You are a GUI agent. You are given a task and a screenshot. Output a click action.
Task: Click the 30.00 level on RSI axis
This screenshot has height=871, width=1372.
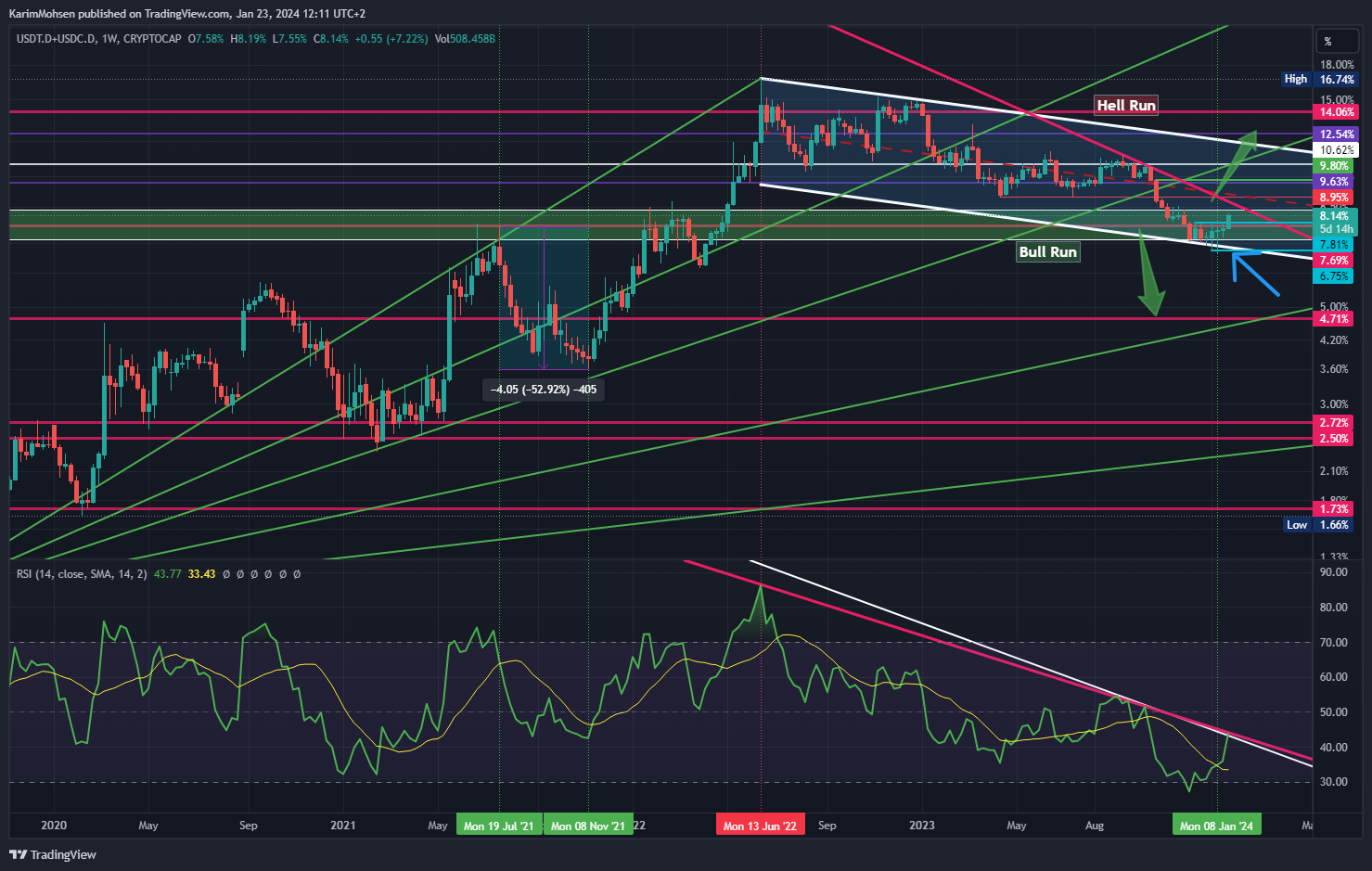point(1334,782)
